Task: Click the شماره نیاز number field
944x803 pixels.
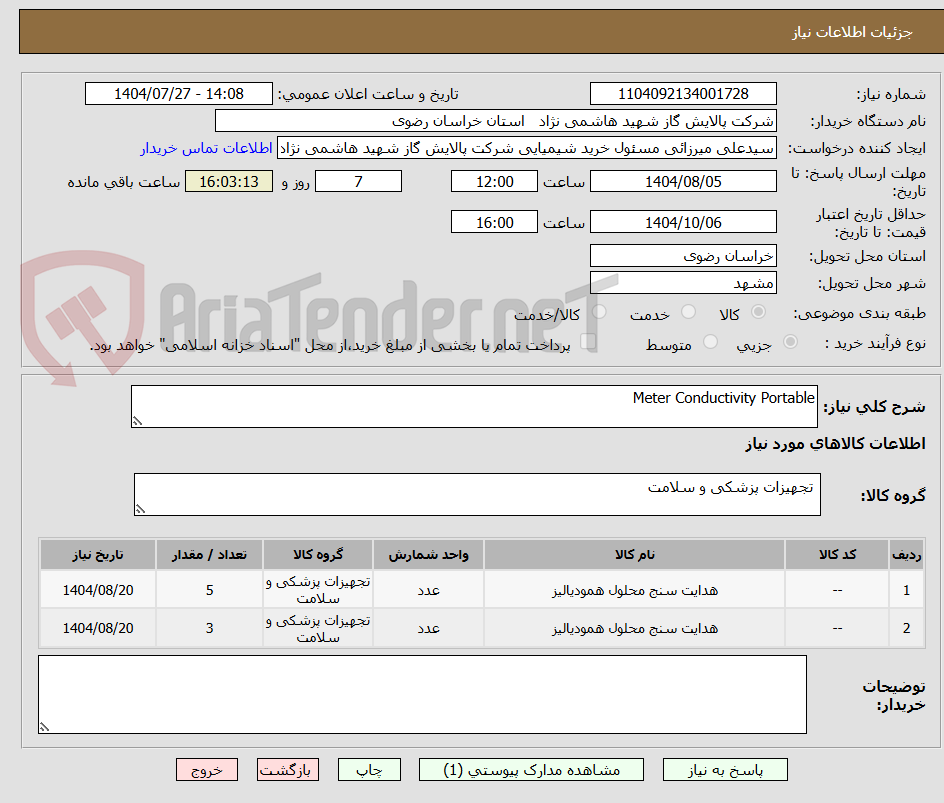Action: point(683,94)
